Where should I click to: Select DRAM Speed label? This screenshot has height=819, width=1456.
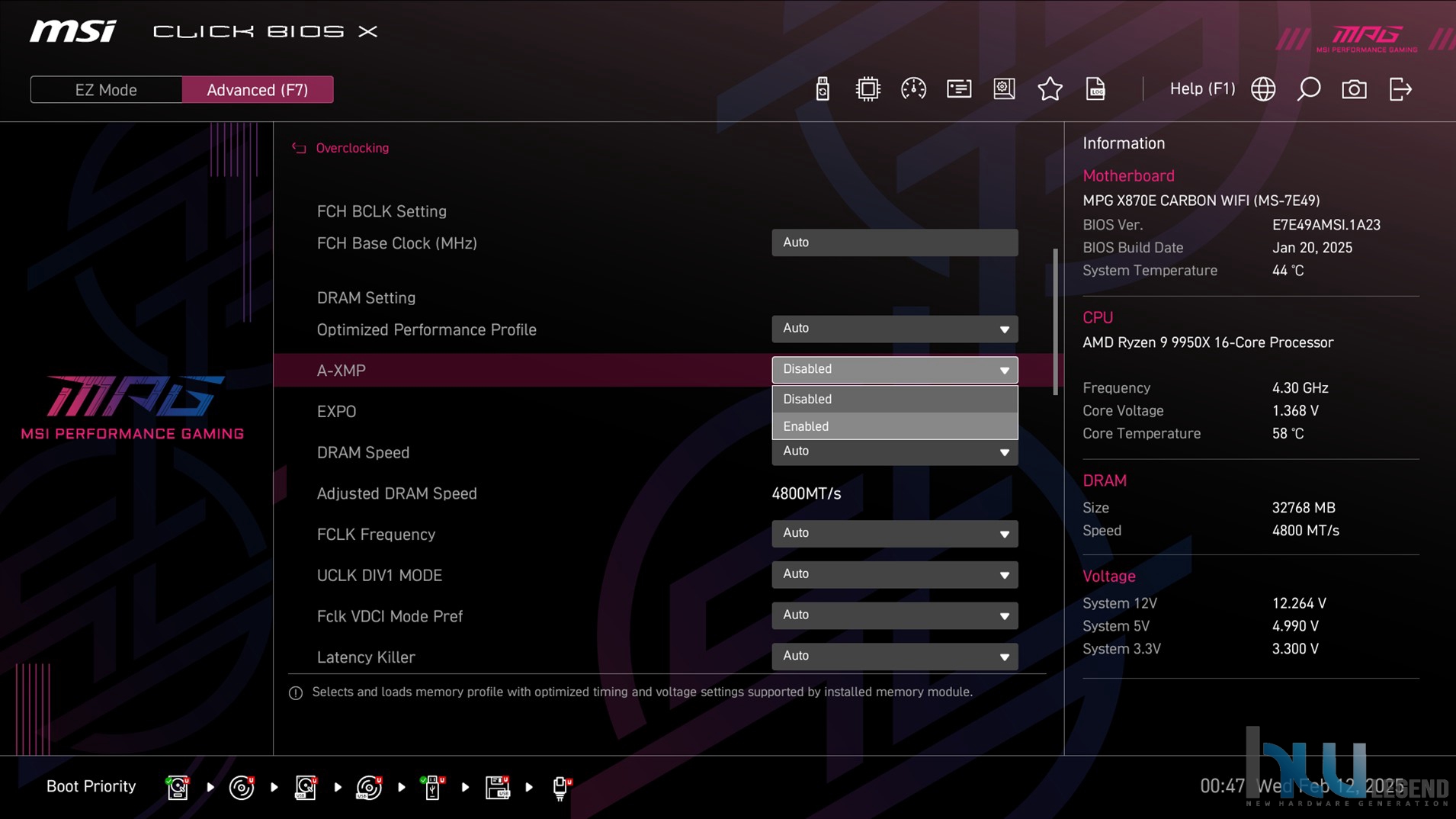[363, 453]
